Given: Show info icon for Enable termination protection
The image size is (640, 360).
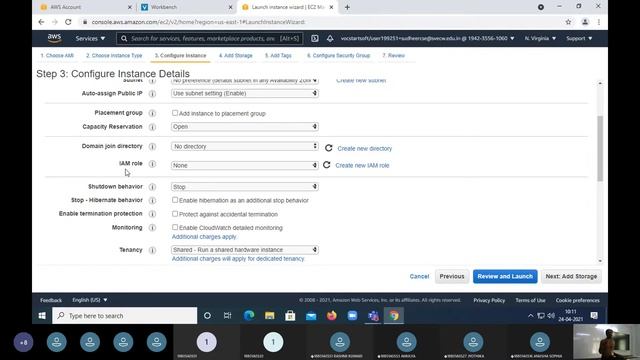Looking at the screenshot, I should pos(152,214).
